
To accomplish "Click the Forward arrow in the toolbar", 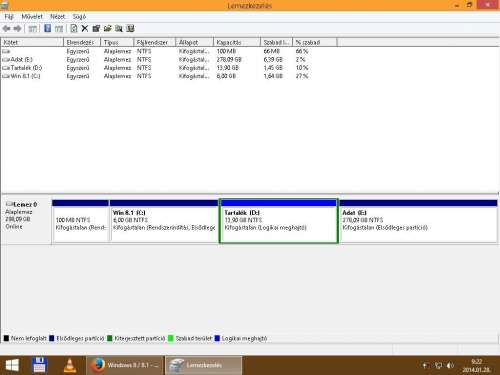I will coord(17,29).
